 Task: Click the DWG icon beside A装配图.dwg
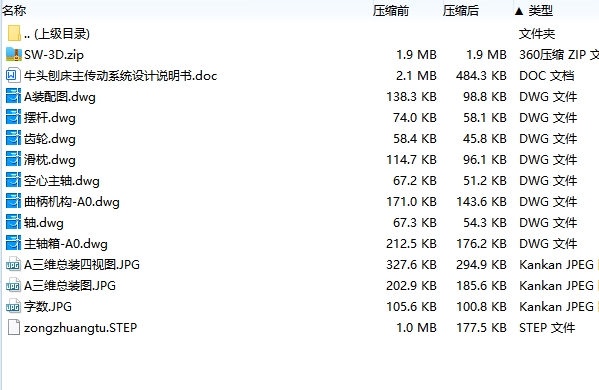click(x=13, y=97)
